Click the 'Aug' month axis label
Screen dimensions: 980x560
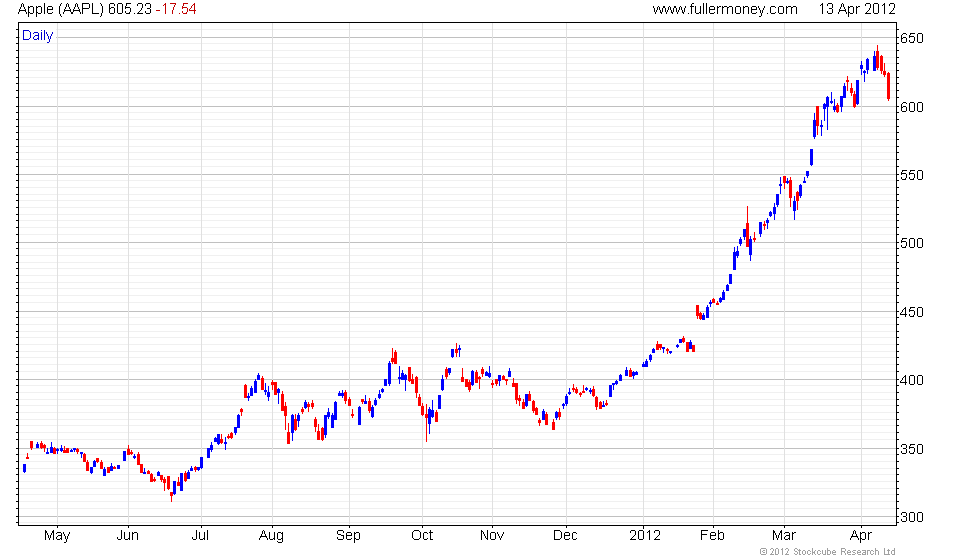click(x=271, y=536)
